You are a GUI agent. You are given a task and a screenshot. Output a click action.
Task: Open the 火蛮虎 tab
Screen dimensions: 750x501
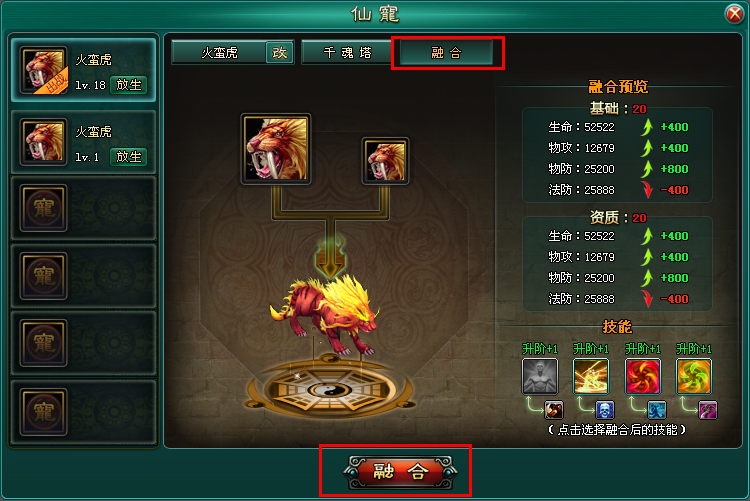click(219, 53)
